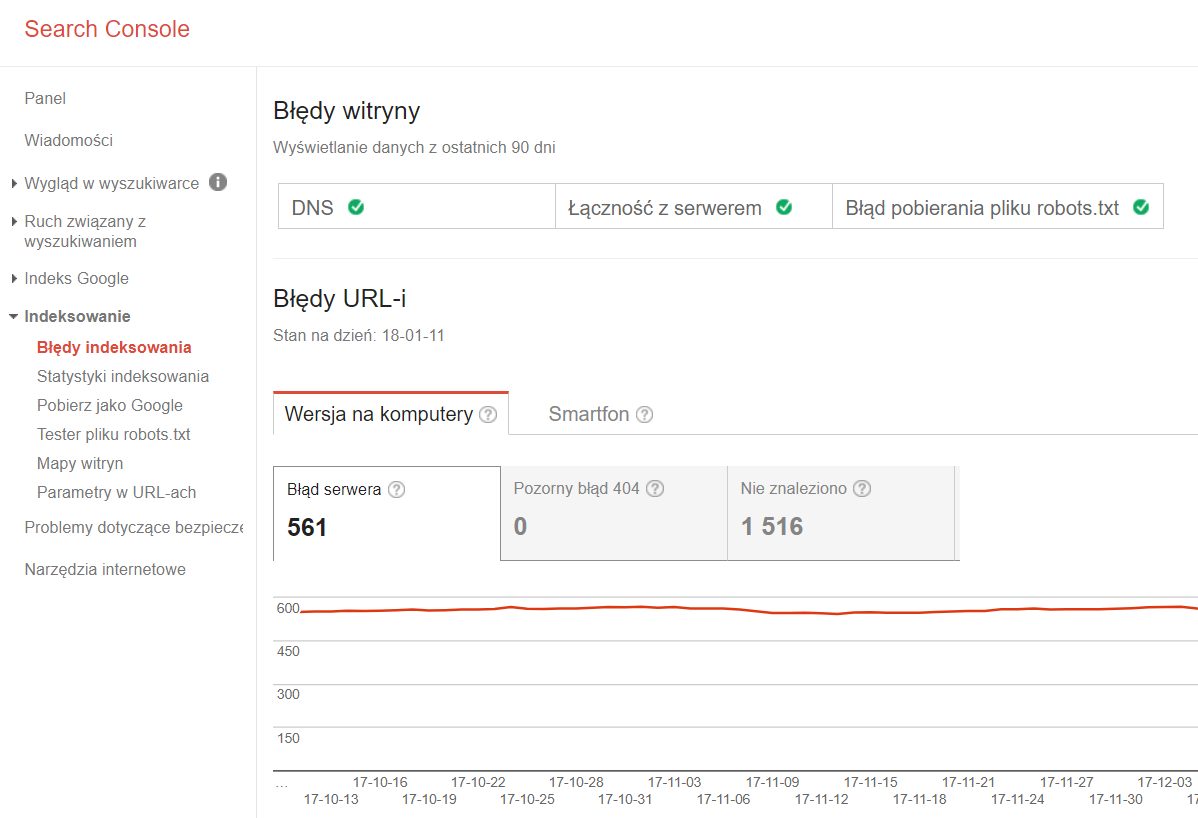
Task: Open help icon for Wersja na komputery
Action: (487, 415)
